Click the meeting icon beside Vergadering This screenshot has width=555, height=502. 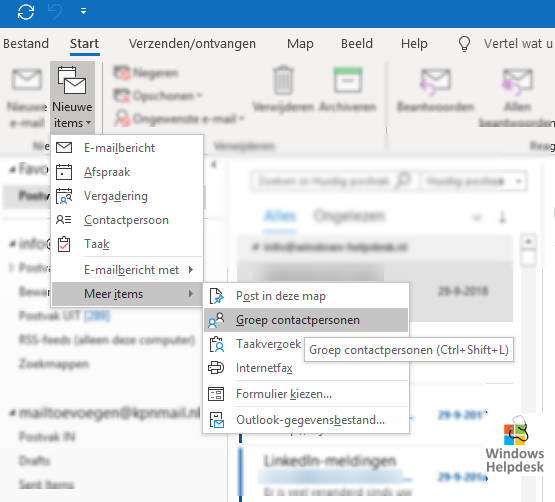point(64,196)
